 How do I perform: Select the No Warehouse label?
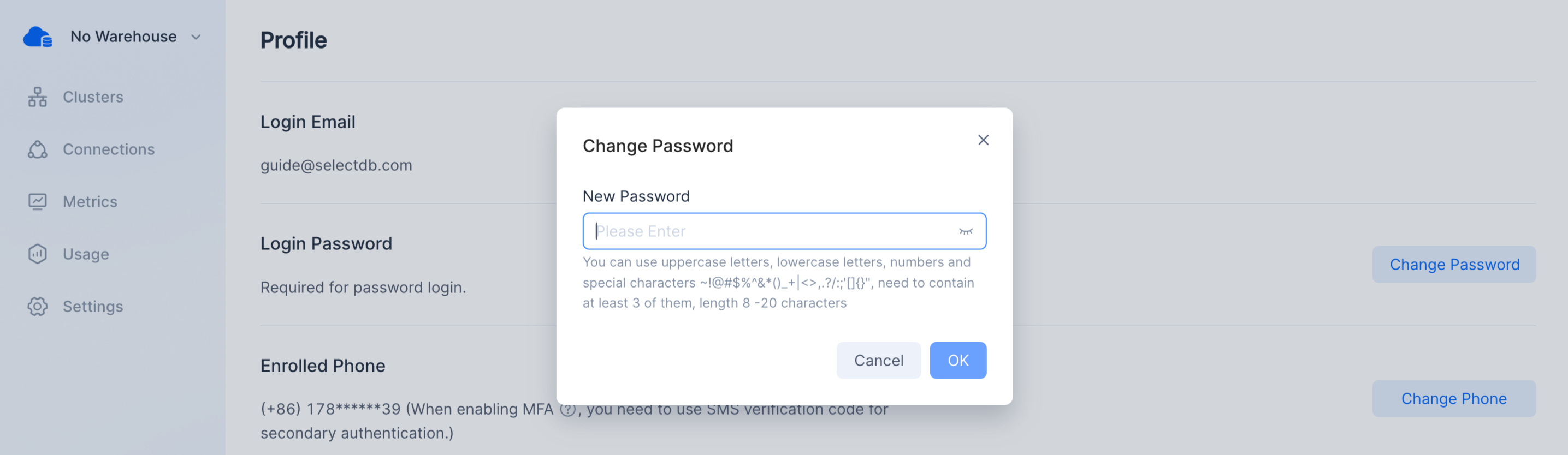tap(123, 37)
